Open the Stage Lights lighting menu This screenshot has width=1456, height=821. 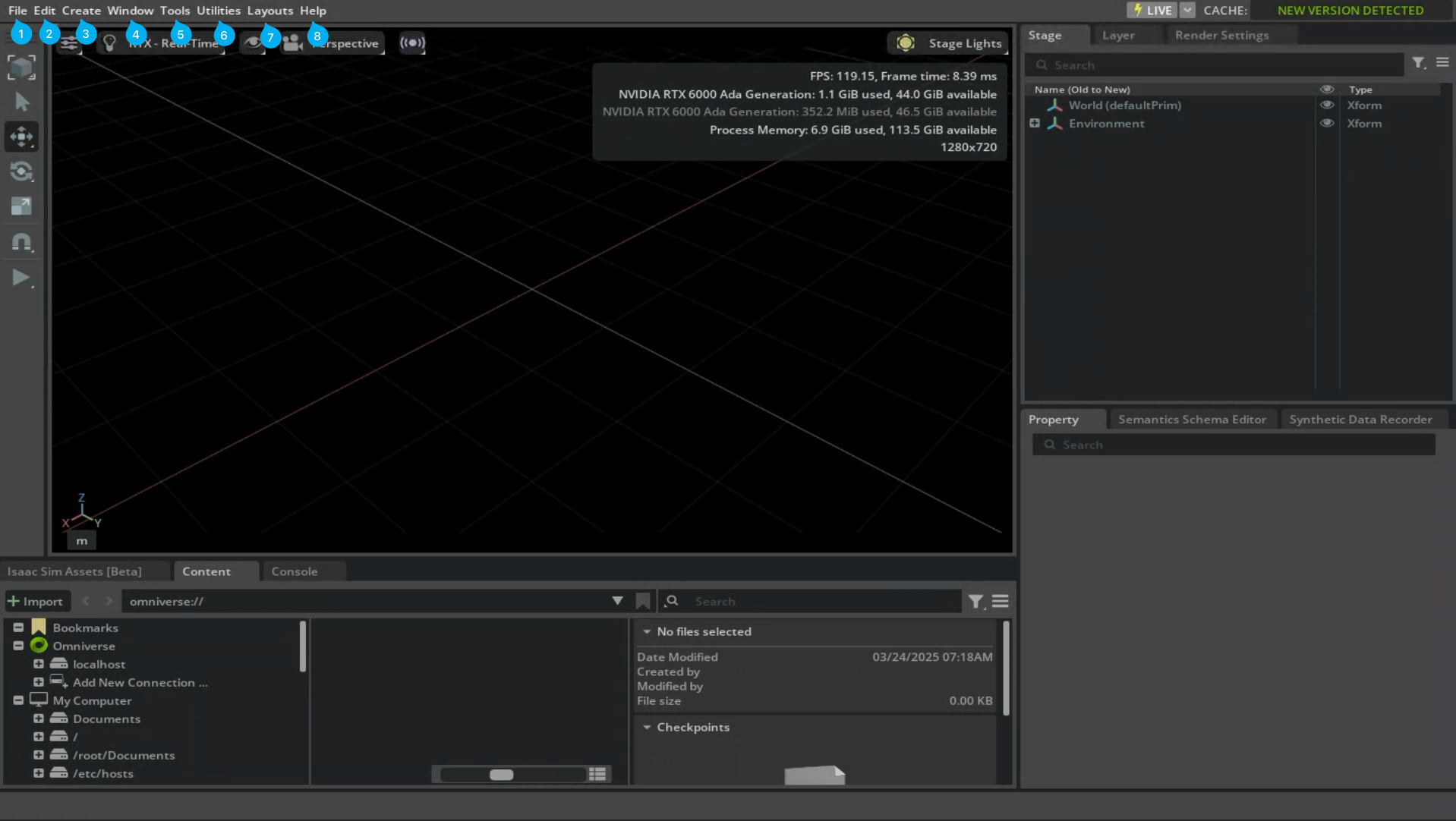(x=948, y=43)
